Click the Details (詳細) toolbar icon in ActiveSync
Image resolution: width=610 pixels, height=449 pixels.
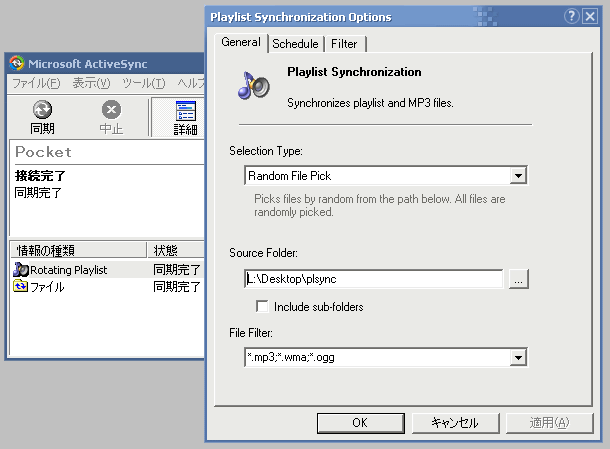tap(186, 111)
